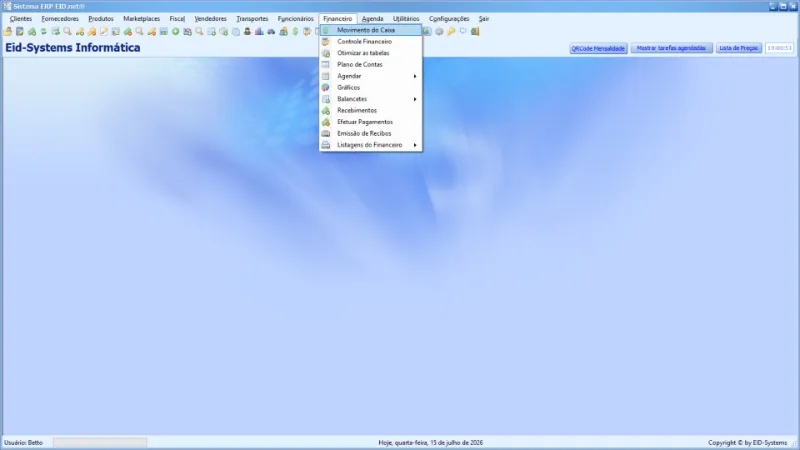The image size is (800, 450).
Task: Click the calendar with red mark toolbar icon
Action: 187,32
